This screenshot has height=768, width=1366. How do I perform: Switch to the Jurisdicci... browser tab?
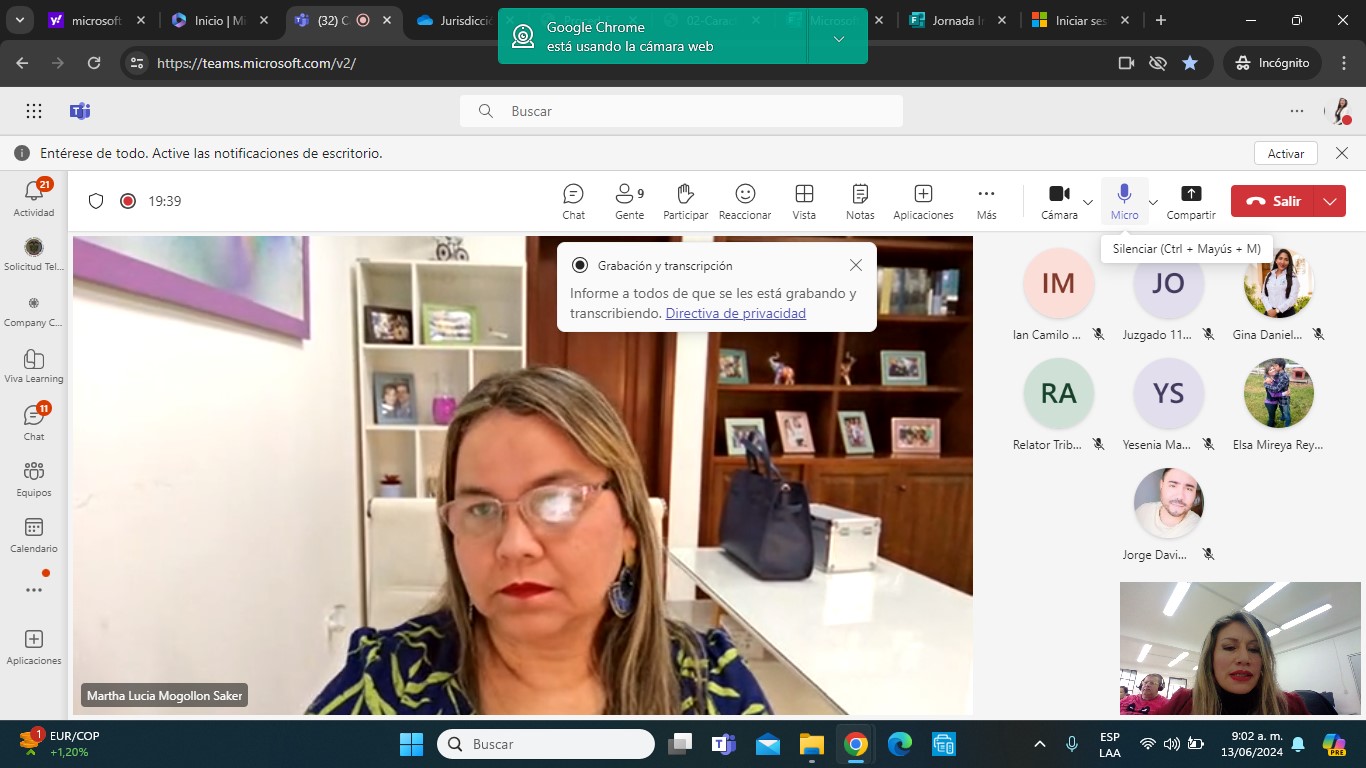tap(467, 20)
